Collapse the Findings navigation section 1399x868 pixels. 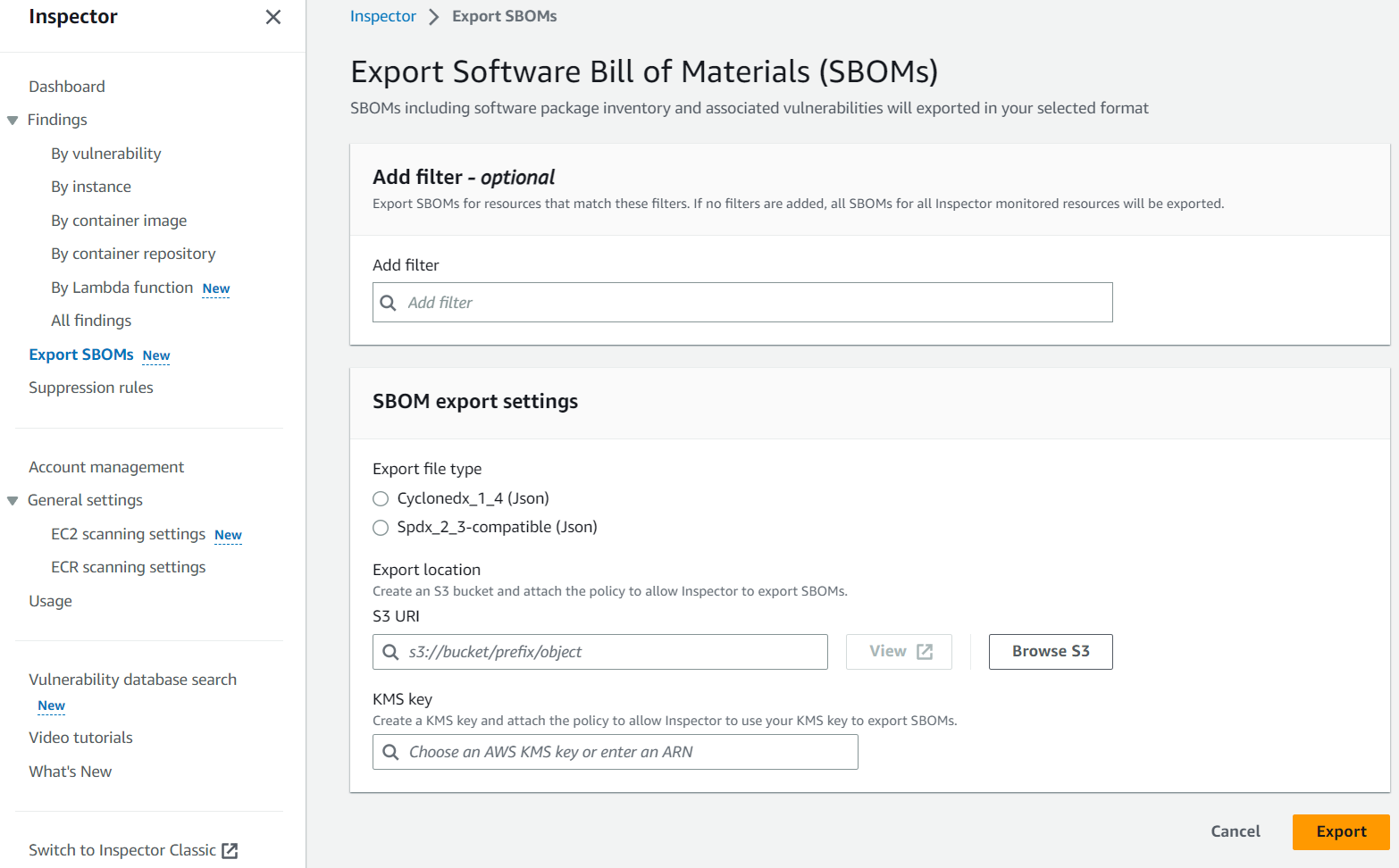point(13,121)
